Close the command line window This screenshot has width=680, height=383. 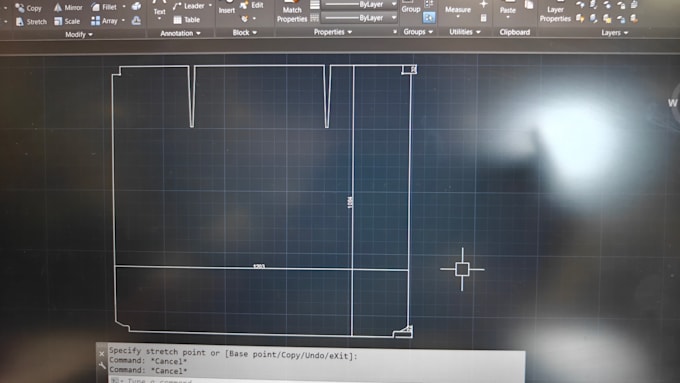(x=101, y=354)
